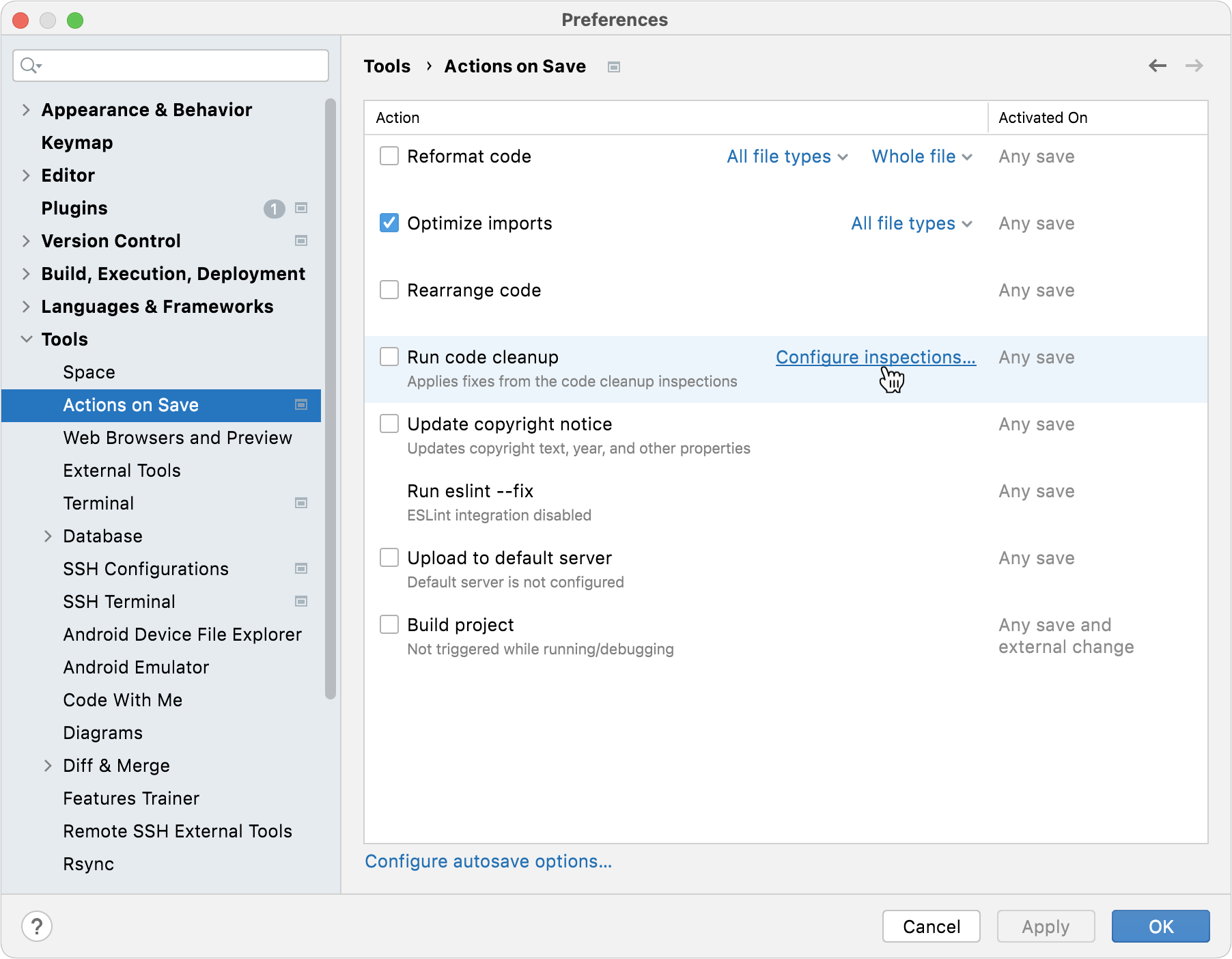Image resolution: width=1232 pixels, height=959 pixels.
Task: Open the Whole file dropdown
Action: click(922, 156)
